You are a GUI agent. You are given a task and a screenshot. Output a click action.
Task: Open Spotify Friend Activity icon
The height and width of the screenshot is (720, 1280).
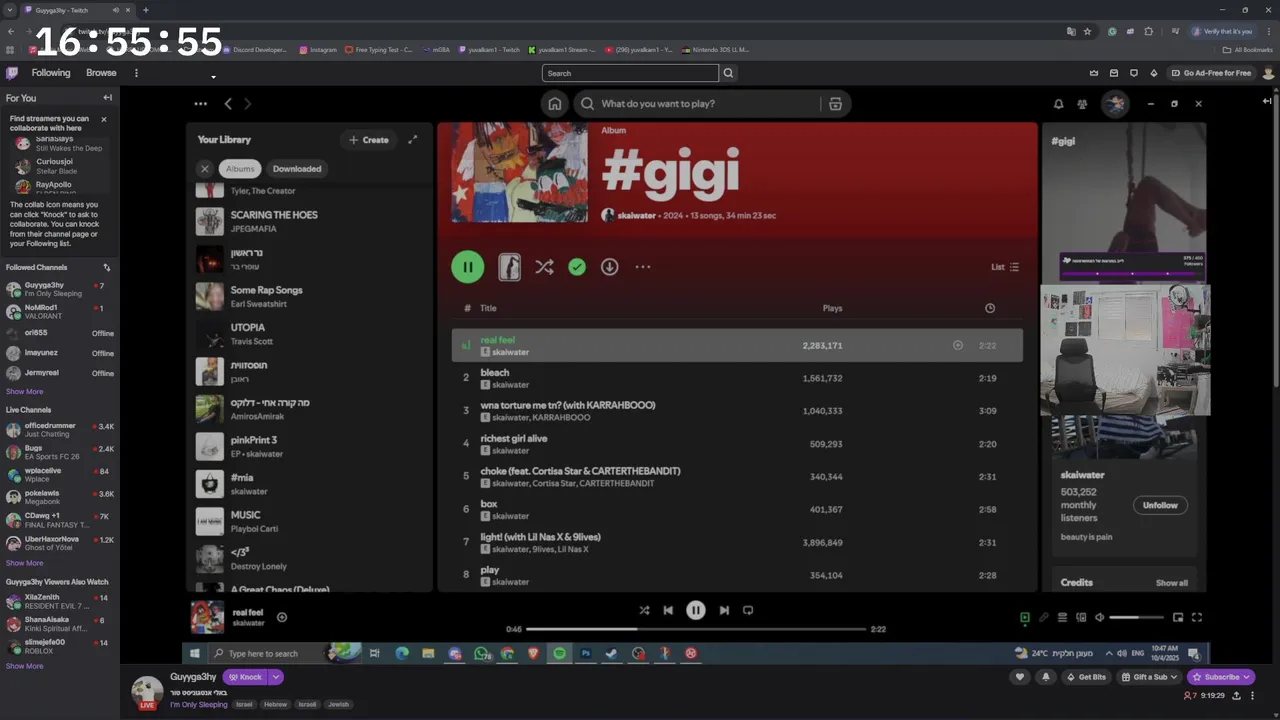pos(1082,104)
